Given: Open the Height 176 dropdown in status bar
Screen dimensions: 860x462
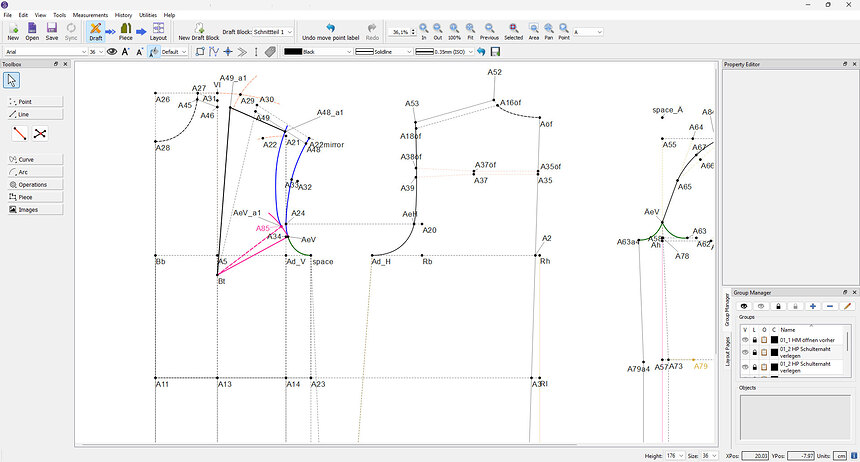Looking at the screenshot, I should click(x=675, y=456).
